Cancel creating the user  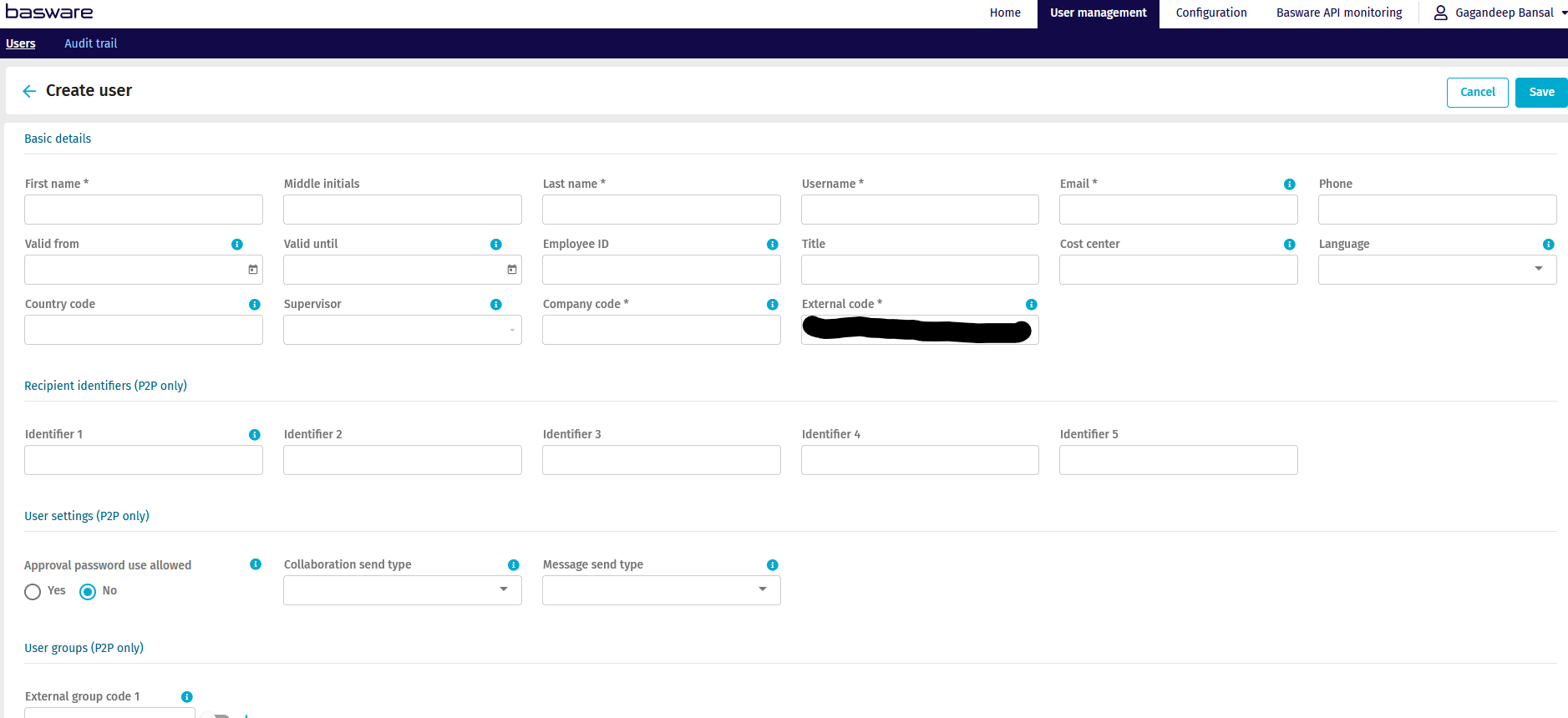pos(1477,93)
